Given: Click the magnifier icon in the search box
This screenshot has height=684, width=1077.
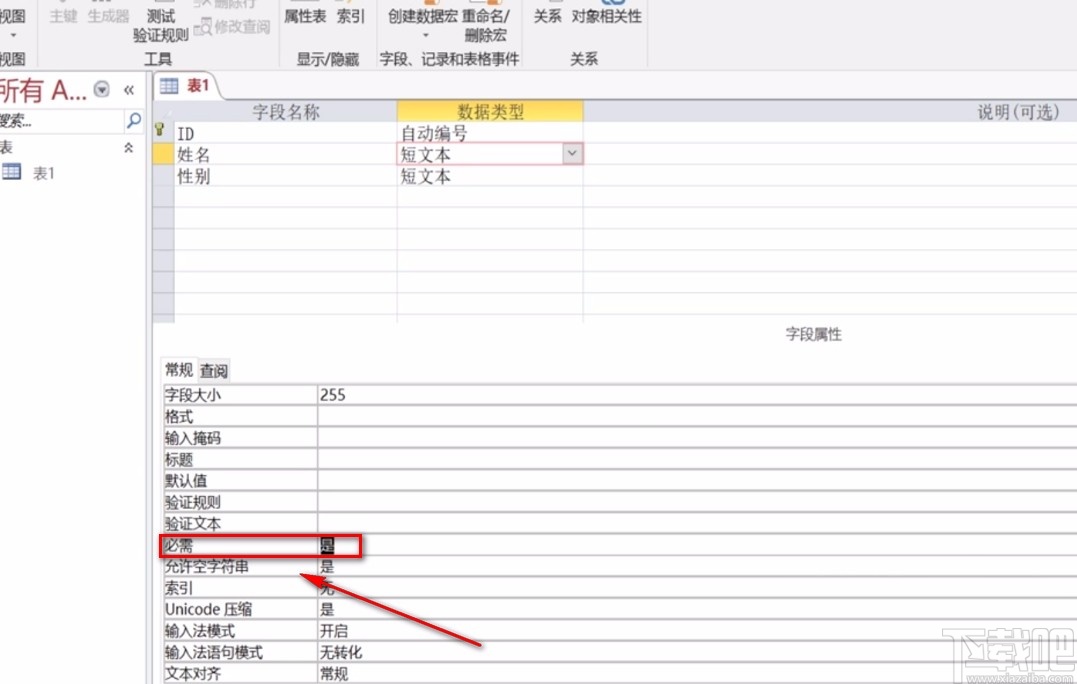Looking at the screenshot, I should click(x=131, y=120).
